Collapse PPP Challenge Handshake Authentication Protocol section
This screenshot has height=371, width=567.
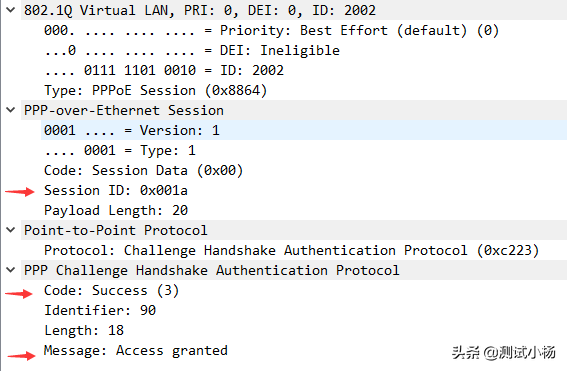pos(11,270)
